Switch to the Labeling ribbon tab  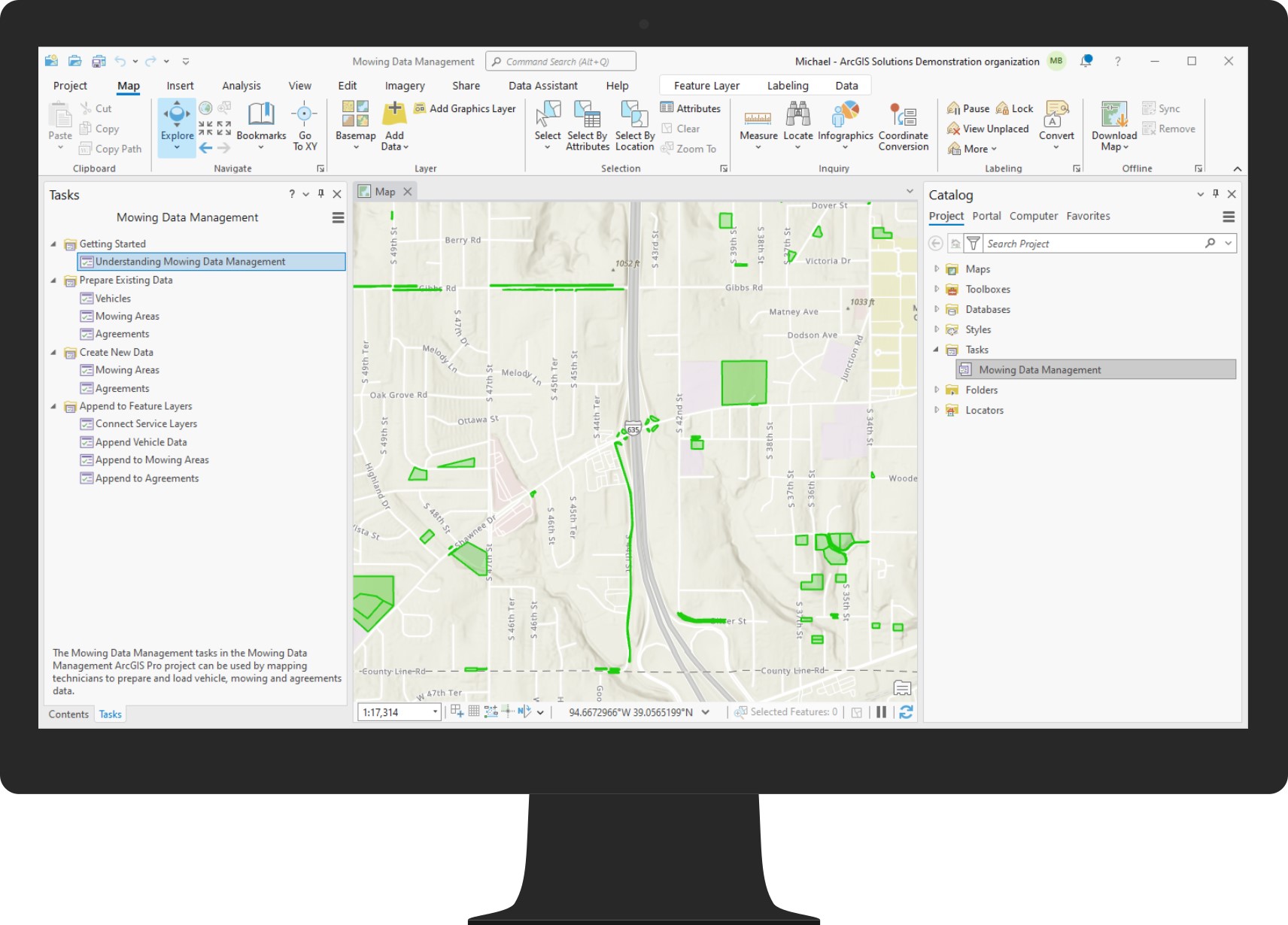tap(788, 86)
